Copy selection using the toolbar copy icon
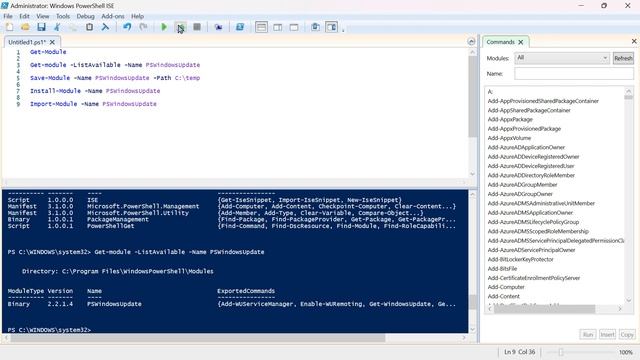640x360 pixels. [73, 27]
